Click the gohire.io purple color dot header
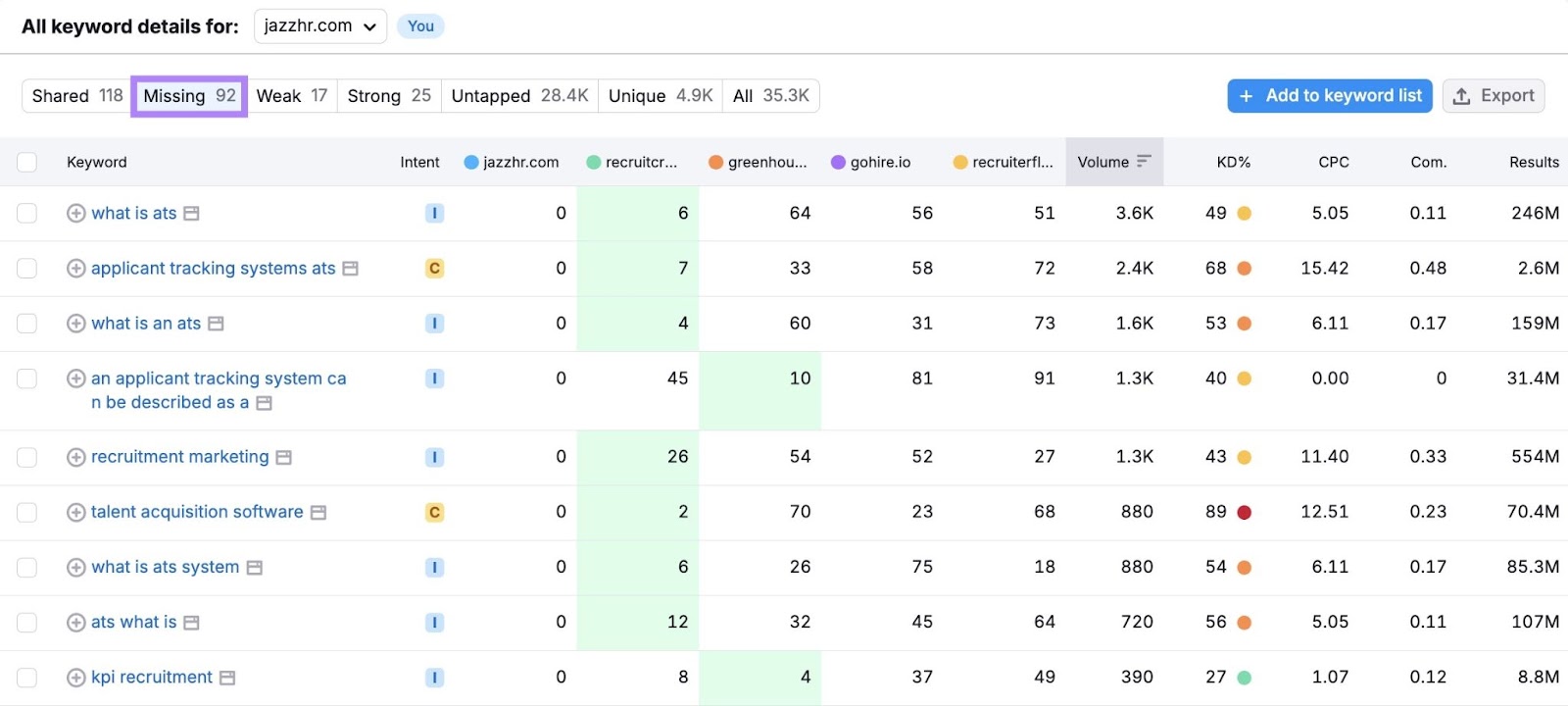1568x706 pixels. (838, 162)
